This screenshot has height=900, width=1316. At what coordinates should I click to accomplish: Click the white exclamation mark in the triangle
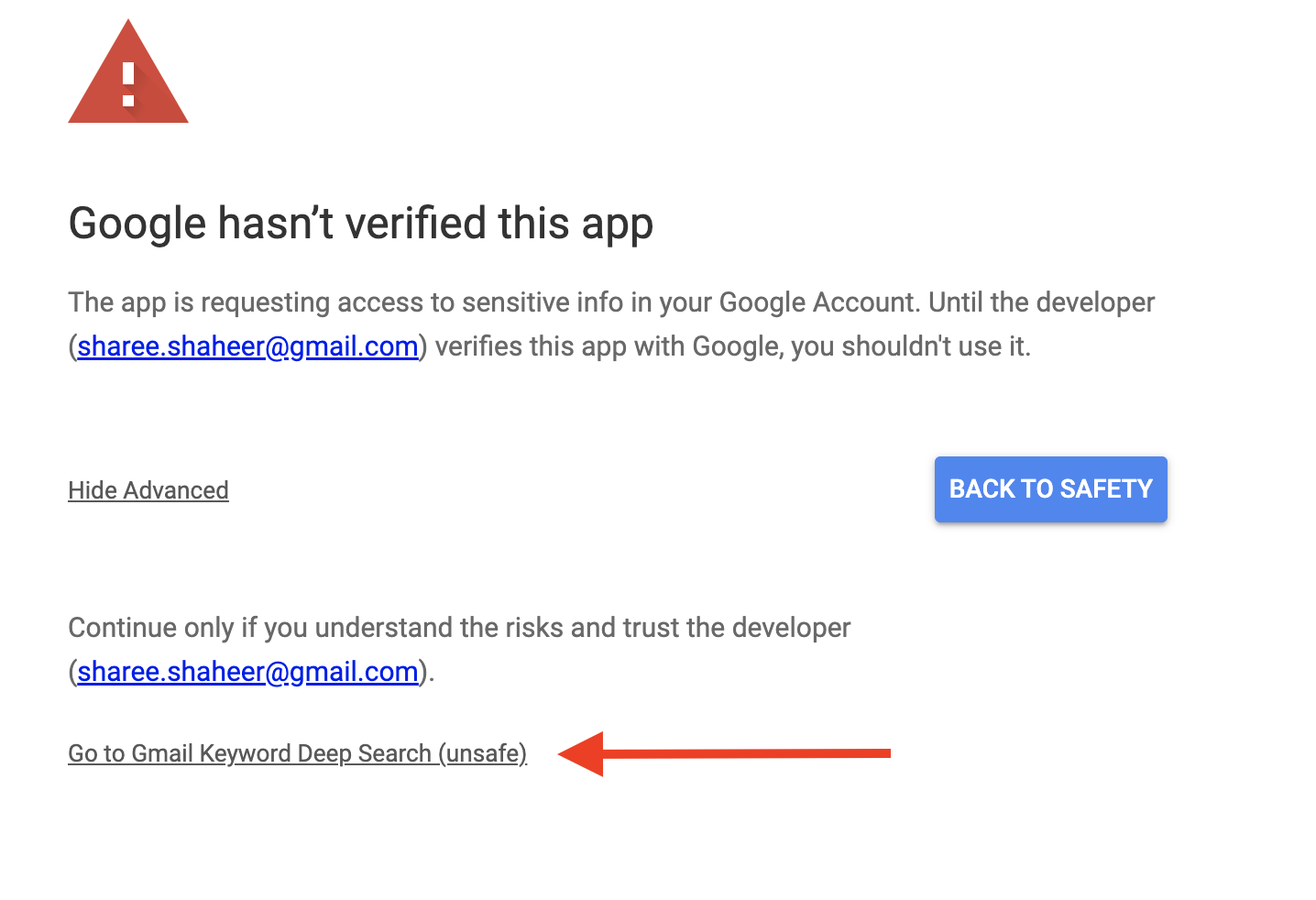point(128,84)
